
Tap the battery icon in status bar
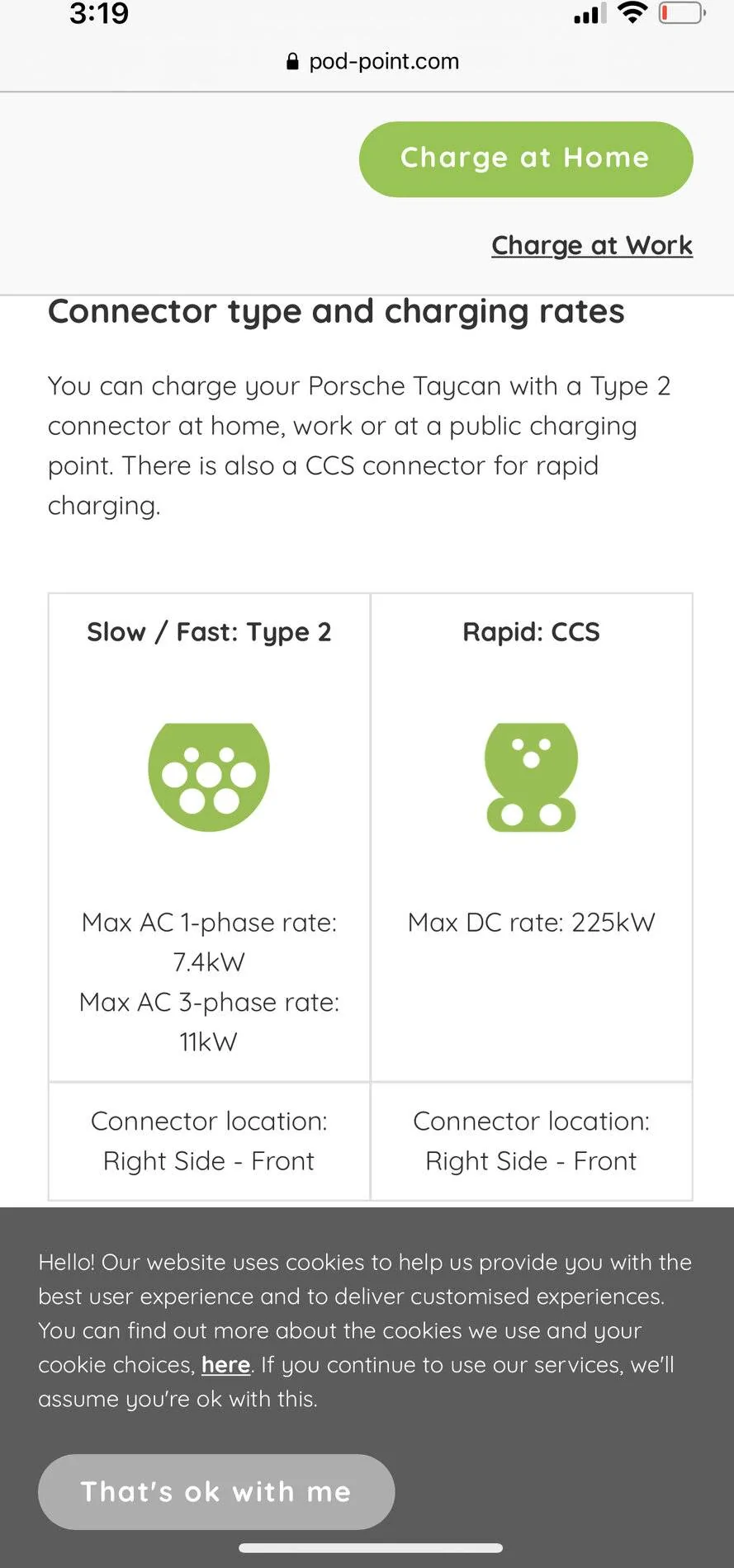682,13
